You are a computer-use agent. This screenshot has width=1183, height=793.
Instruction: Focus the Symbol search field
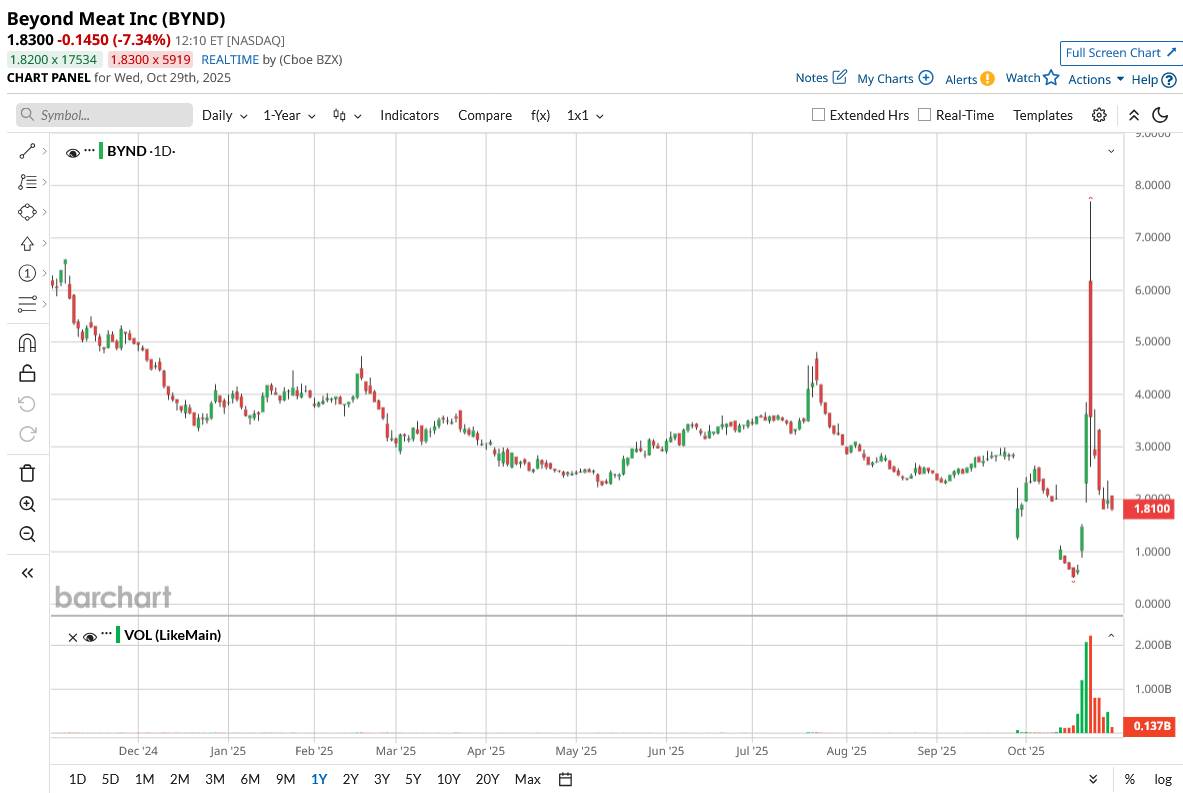pos(104,115)
